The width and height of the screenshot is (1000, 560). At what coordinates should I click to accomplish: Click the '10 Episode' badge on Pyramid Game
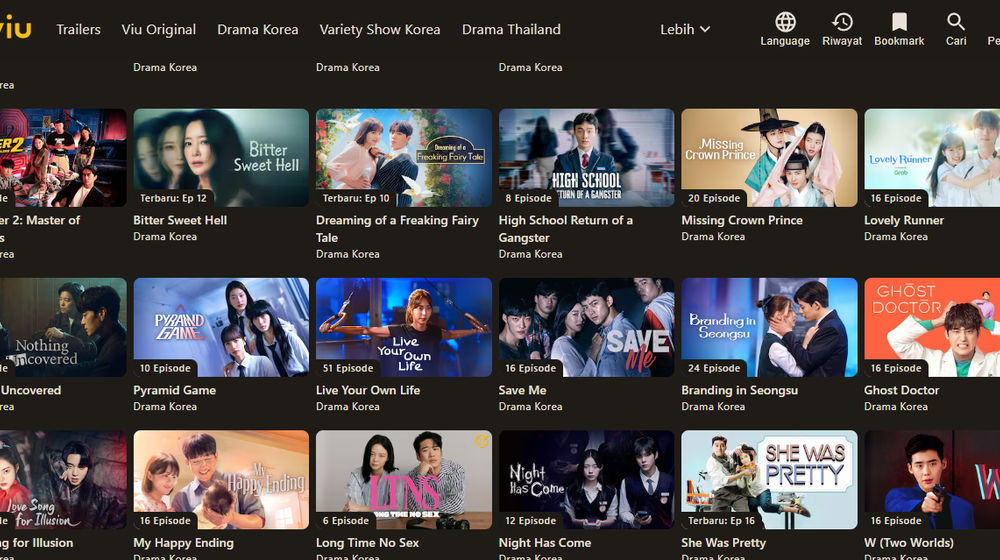[x=165, y=368]
